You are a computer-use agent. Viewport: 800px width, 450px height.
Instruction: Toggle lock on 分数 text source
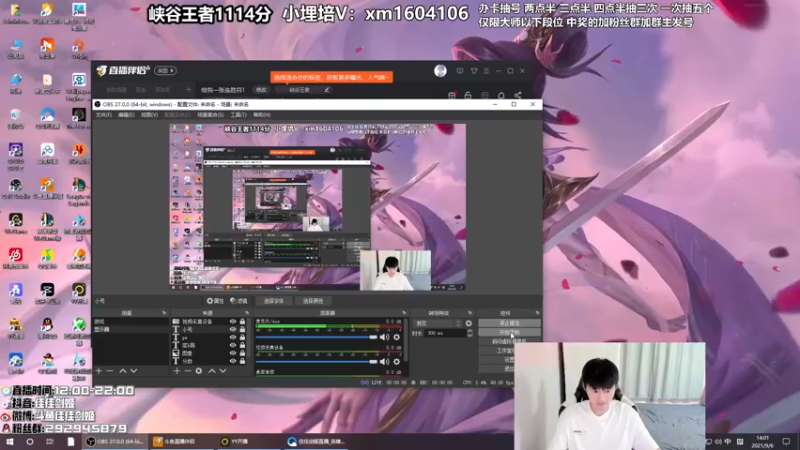(x=242, y=361)
